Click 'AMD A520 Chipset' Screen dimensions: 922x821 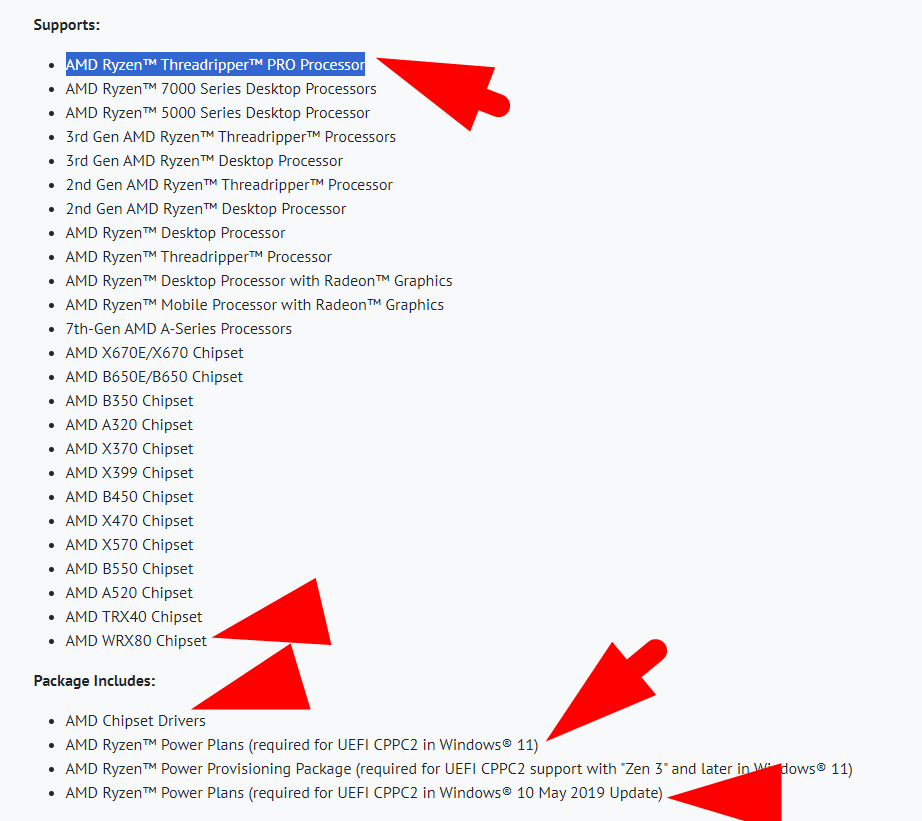129,593
